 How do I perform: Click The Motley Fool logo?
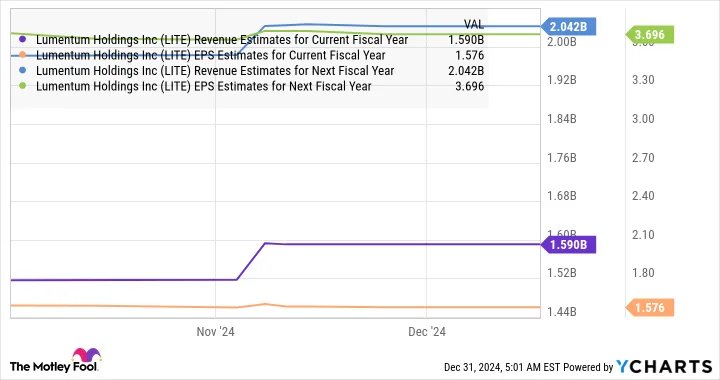[55, 361]
